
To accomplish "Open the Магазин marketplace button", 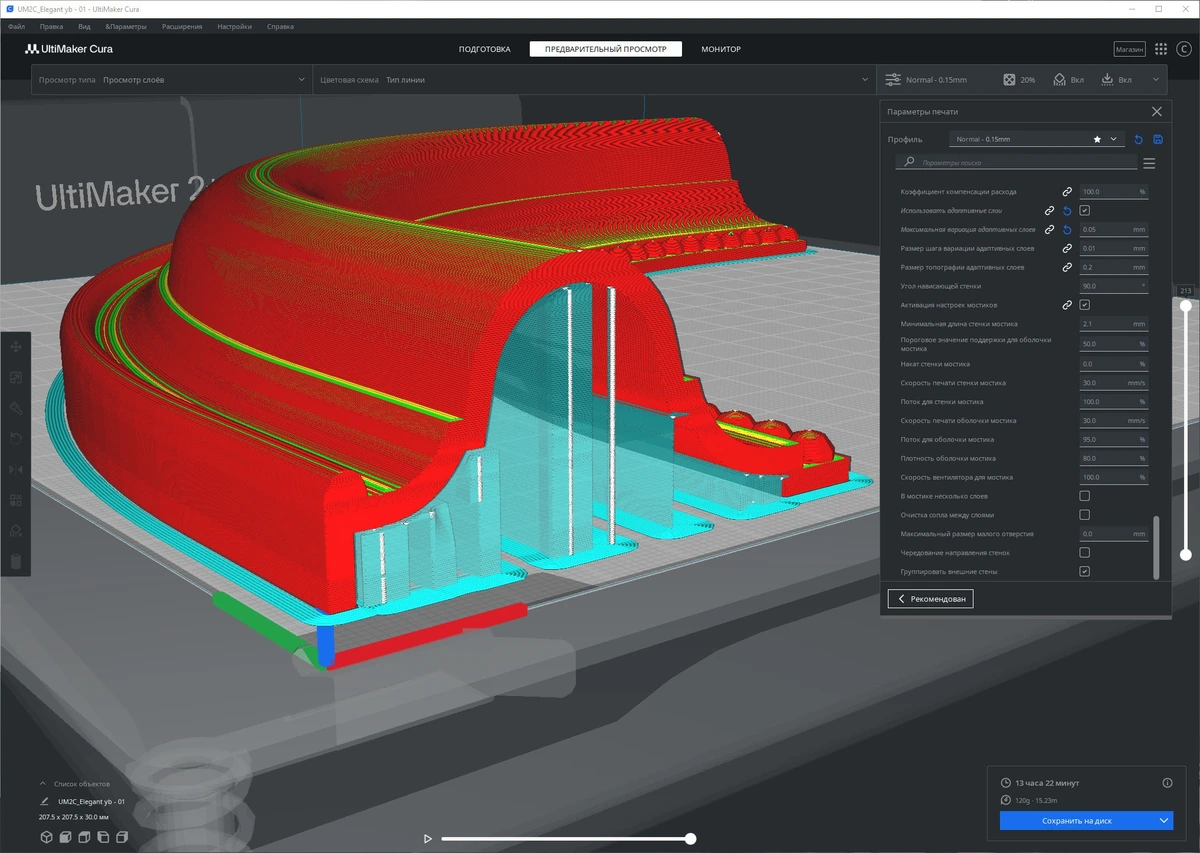I will pyautogui.click(x=1129, y=49).
